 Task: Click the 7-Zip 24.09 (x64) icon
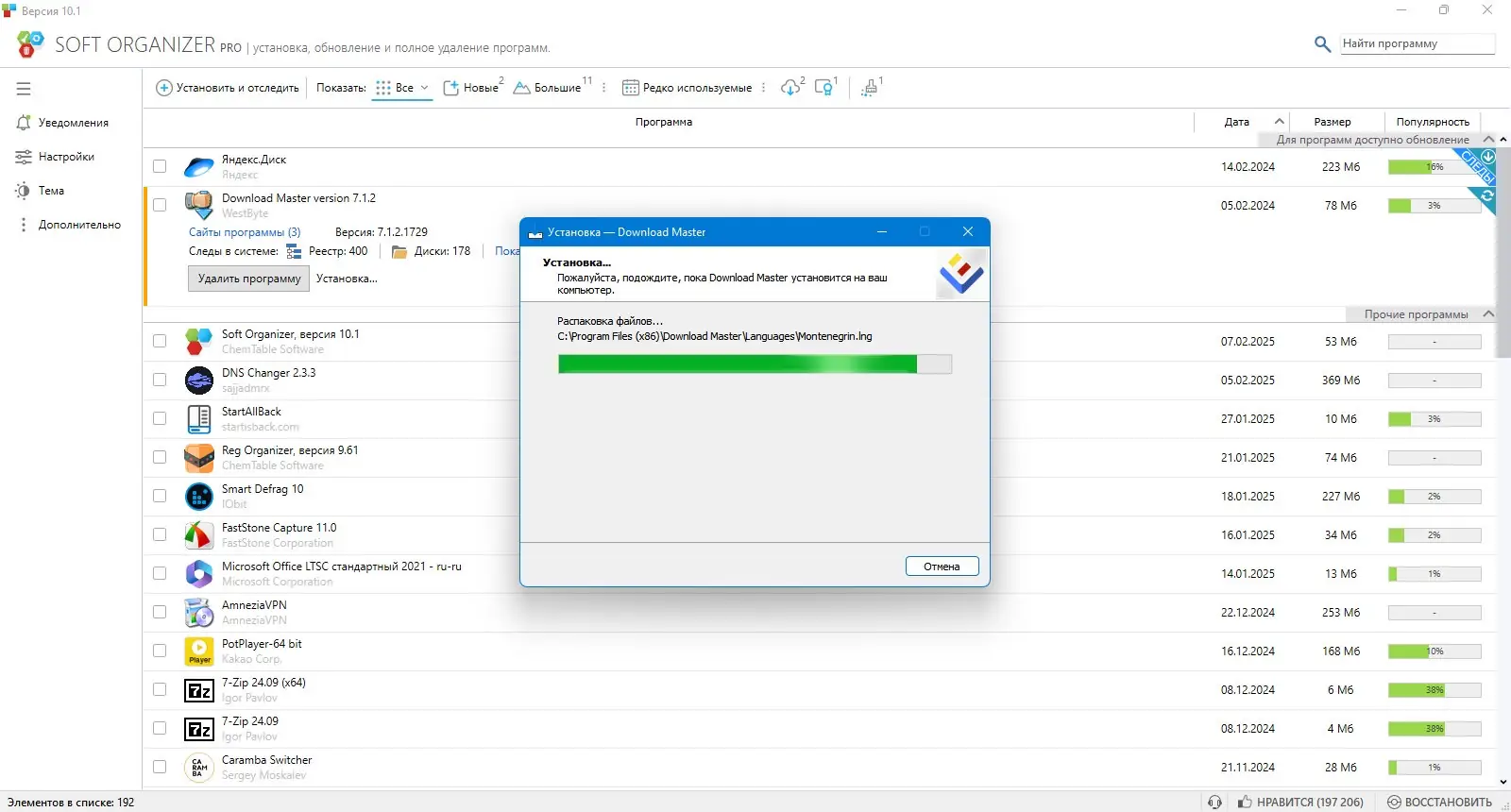click(x=198, y=690)
